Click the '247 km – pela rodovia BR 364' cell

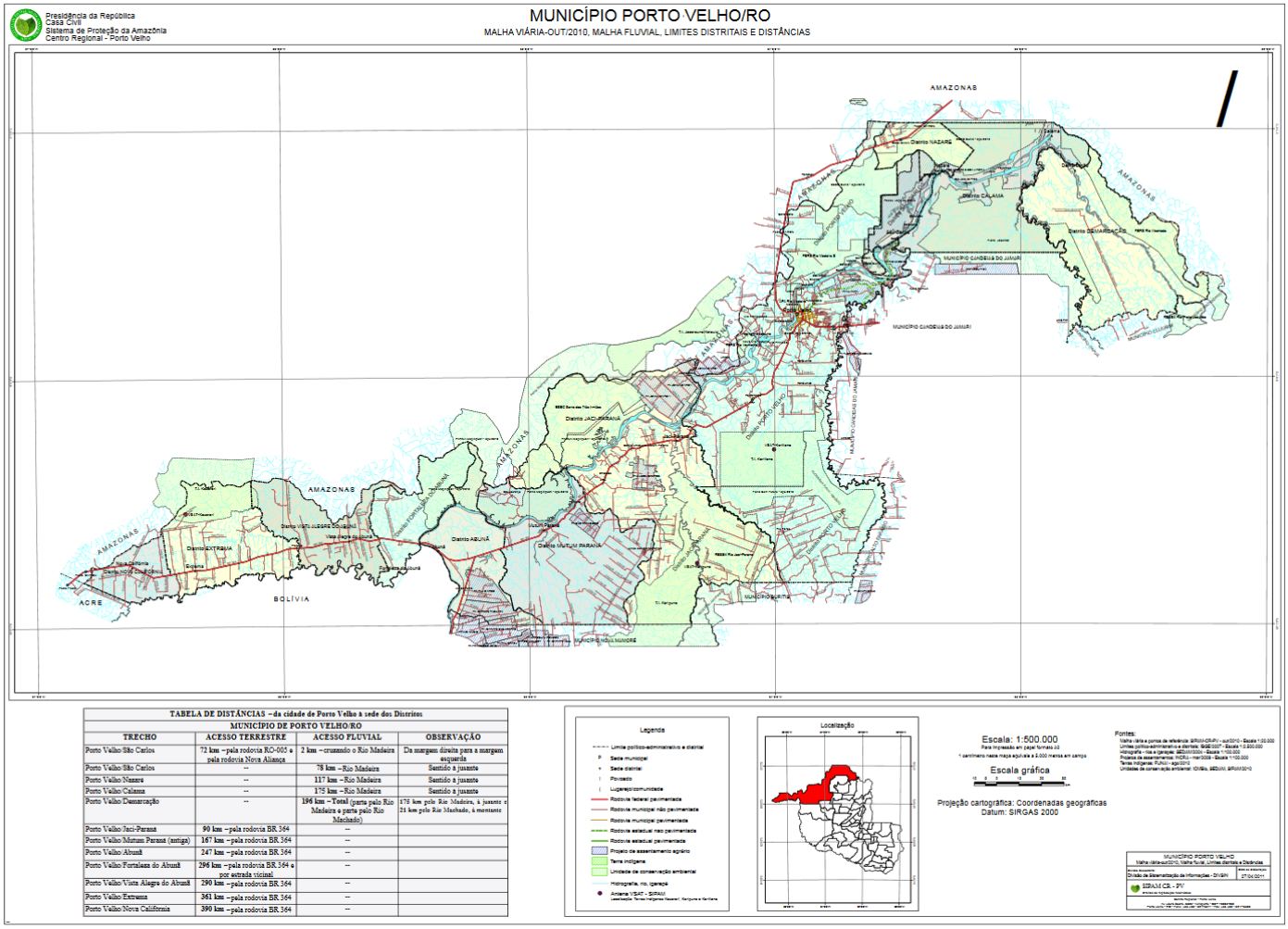pos(246,852)
